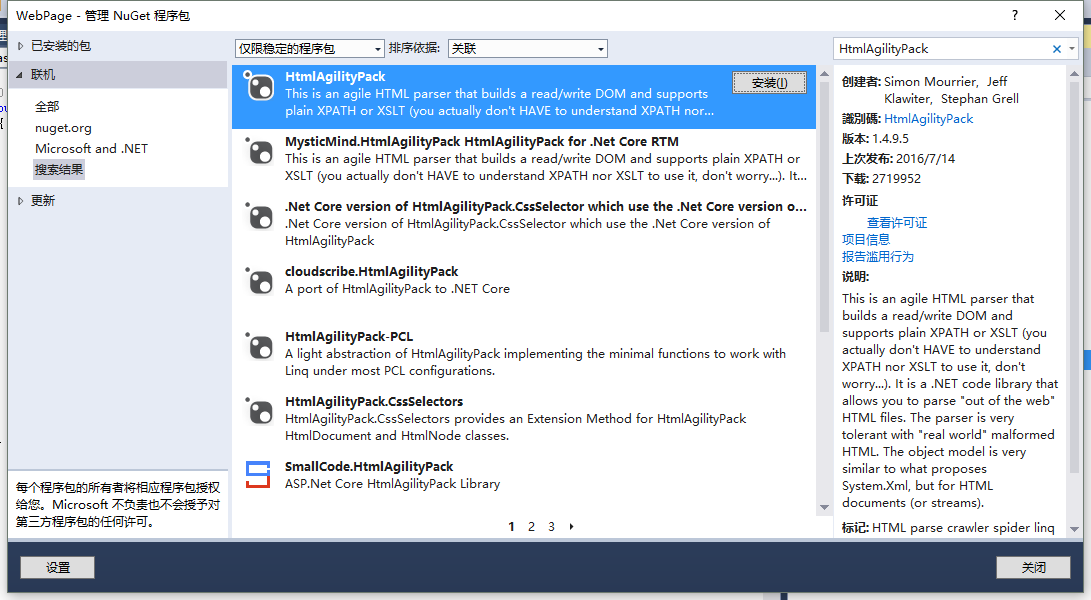The image size is (1091, 600).
Task: Open the search box history dropdown arrow
Action: (1072, 49)
